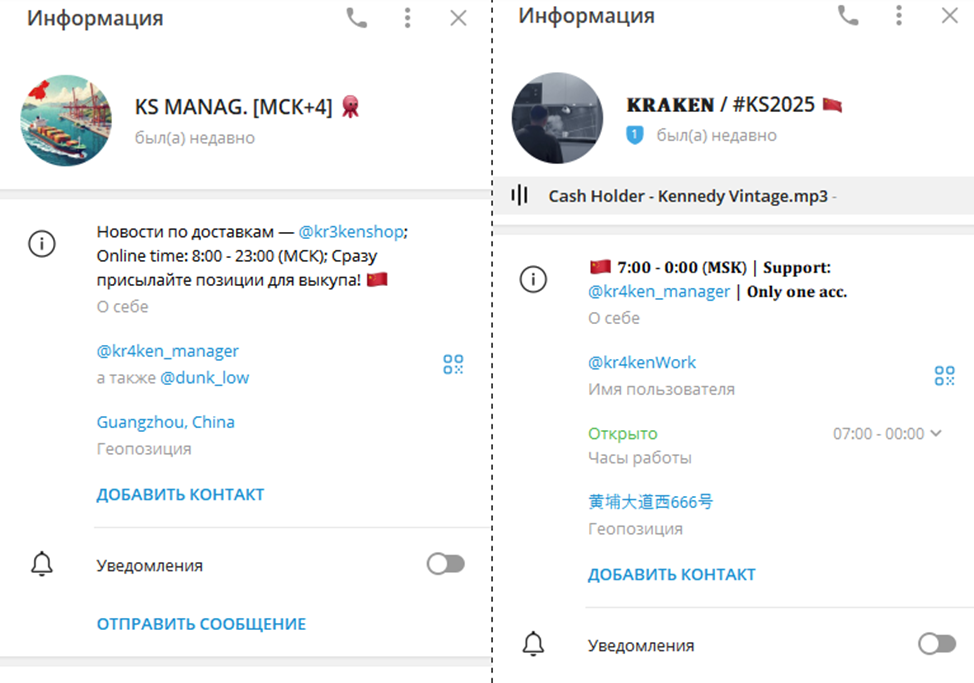974x683 pixels.
Task: Click ДОБАВИТЬ КОНТАКТ in KS MANAG. panel
Action: (x=180, y=494)
